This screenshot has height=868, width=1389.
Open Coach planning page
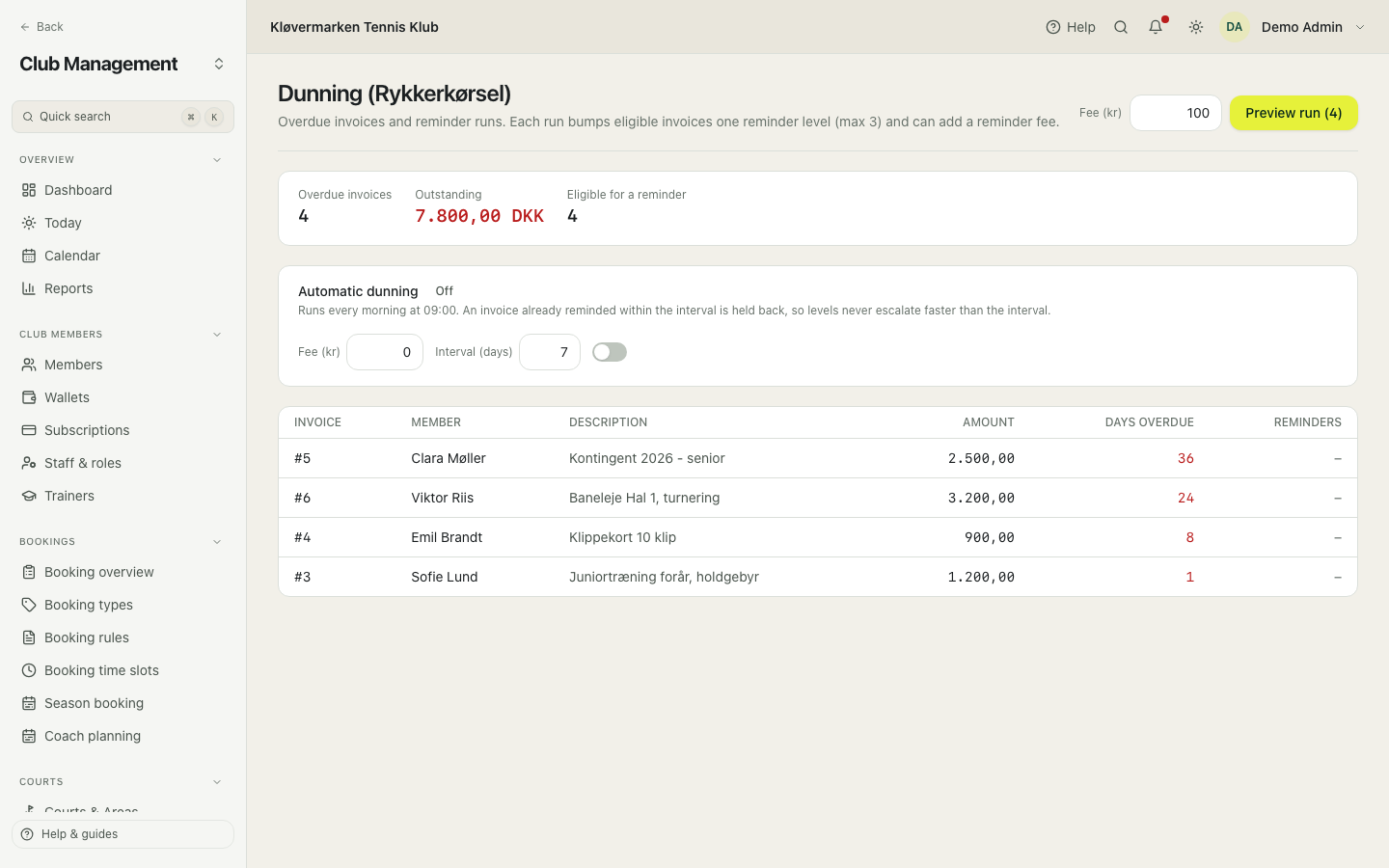point(123,736)
